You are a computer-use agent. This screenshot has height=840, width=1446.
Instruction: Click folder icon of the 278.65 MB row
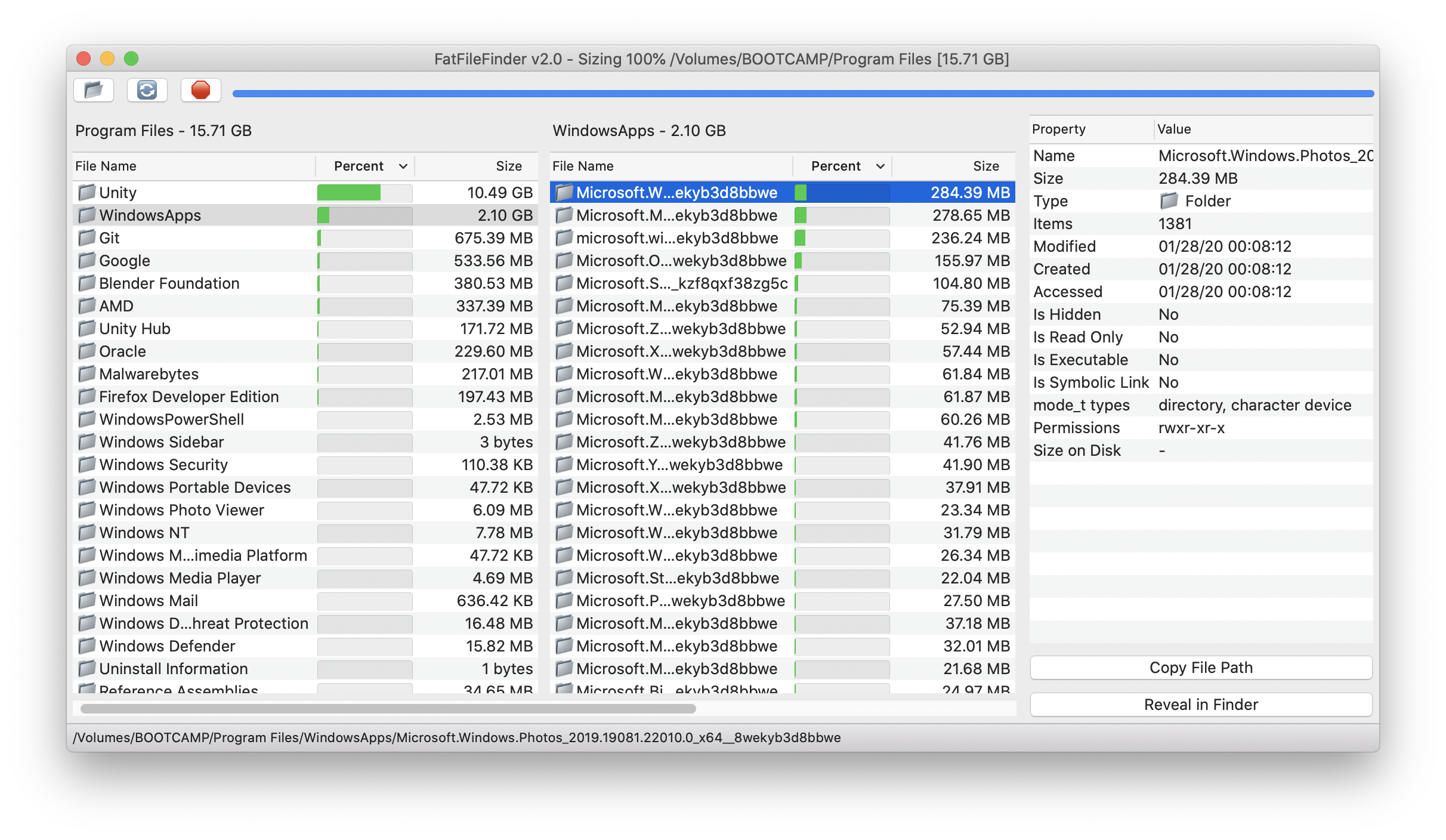point(564,215)
